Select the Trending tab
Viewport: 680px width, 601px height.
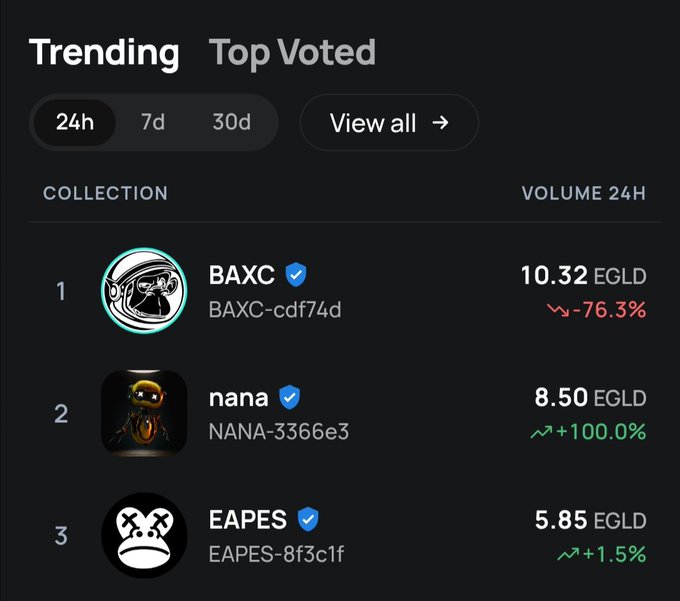104,52
